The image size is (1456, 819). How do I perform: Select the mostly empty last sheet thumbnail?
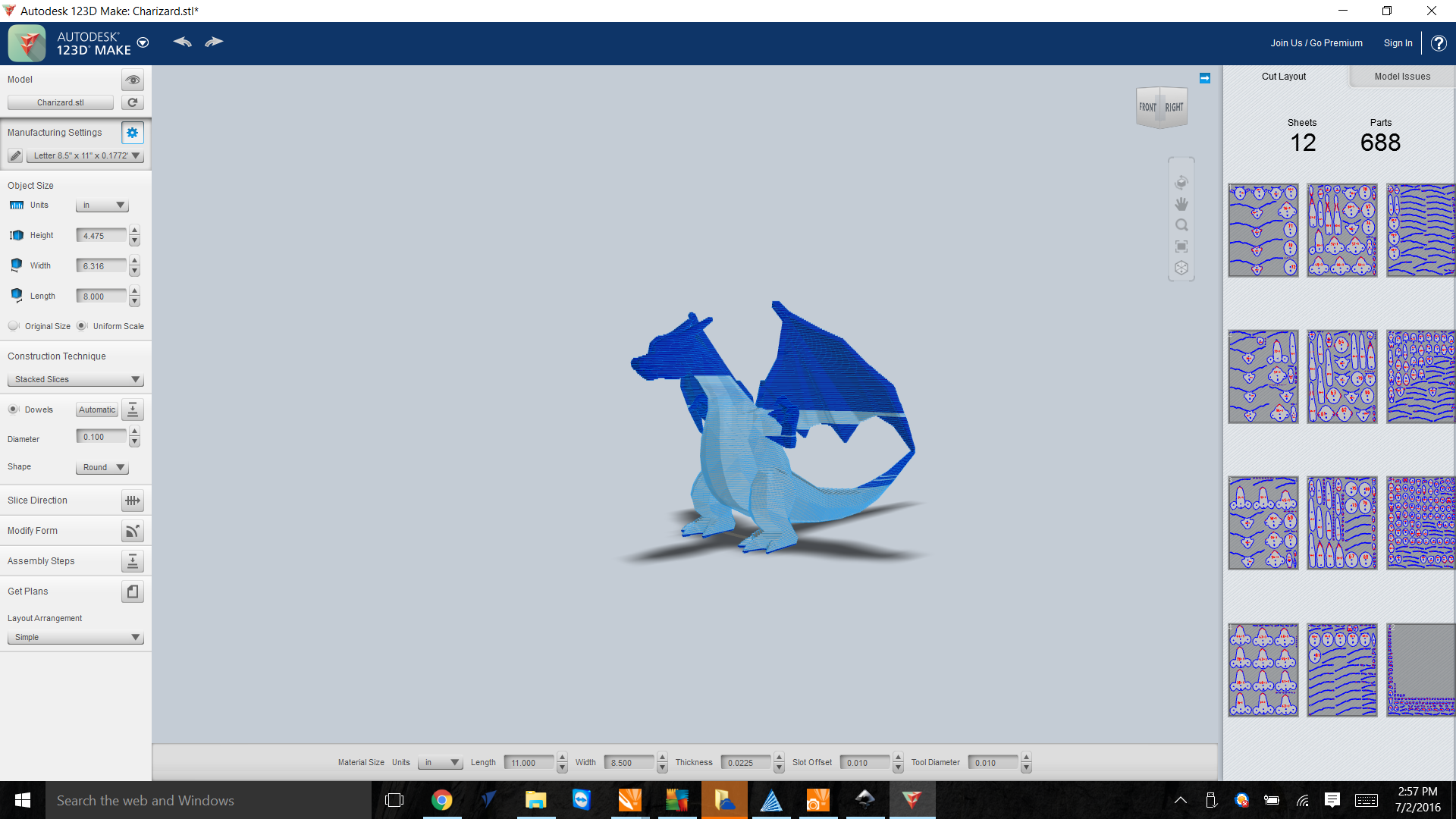point(1421,670)
